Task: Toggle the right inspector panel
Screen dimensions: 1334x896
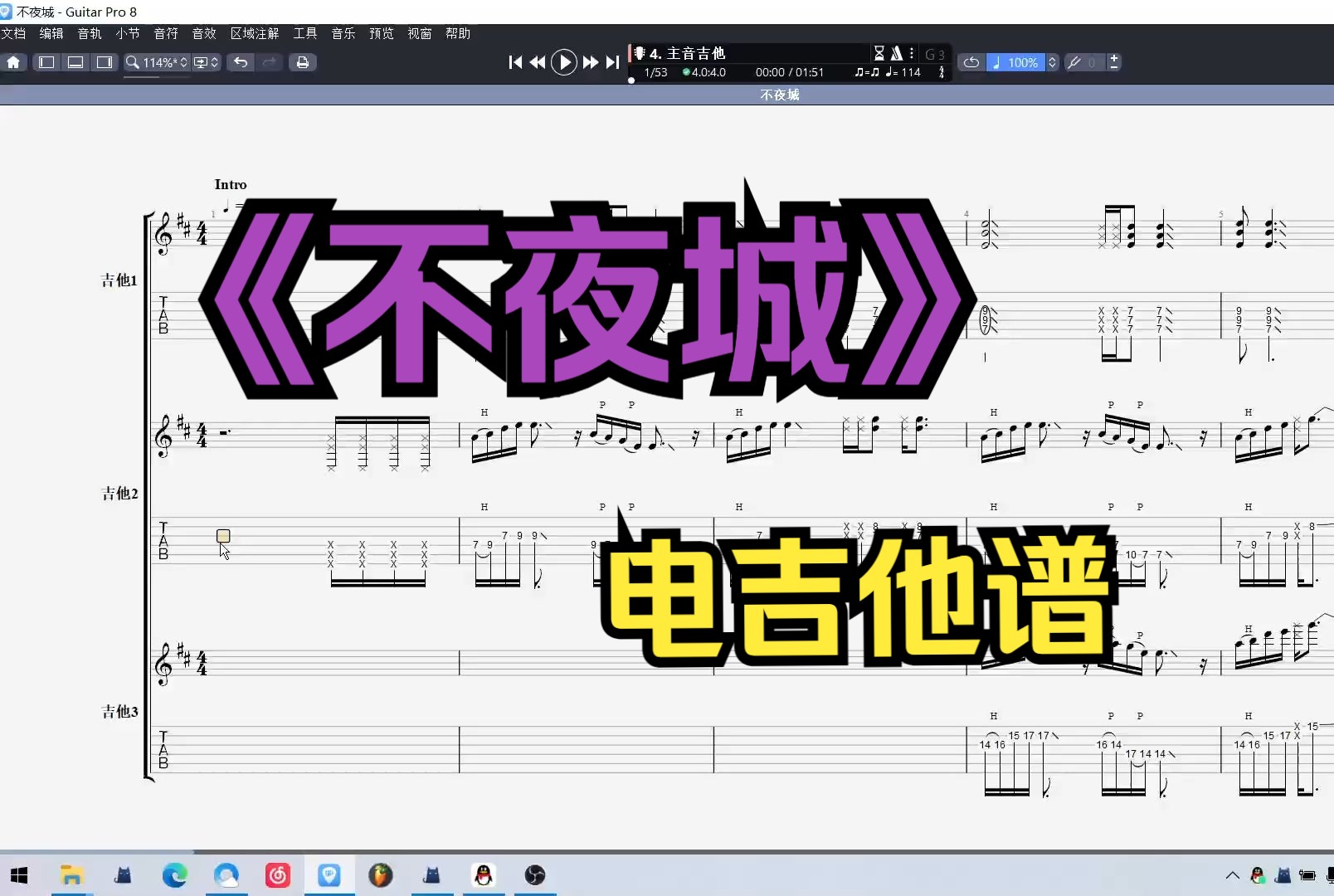Action: coord(105,62)
